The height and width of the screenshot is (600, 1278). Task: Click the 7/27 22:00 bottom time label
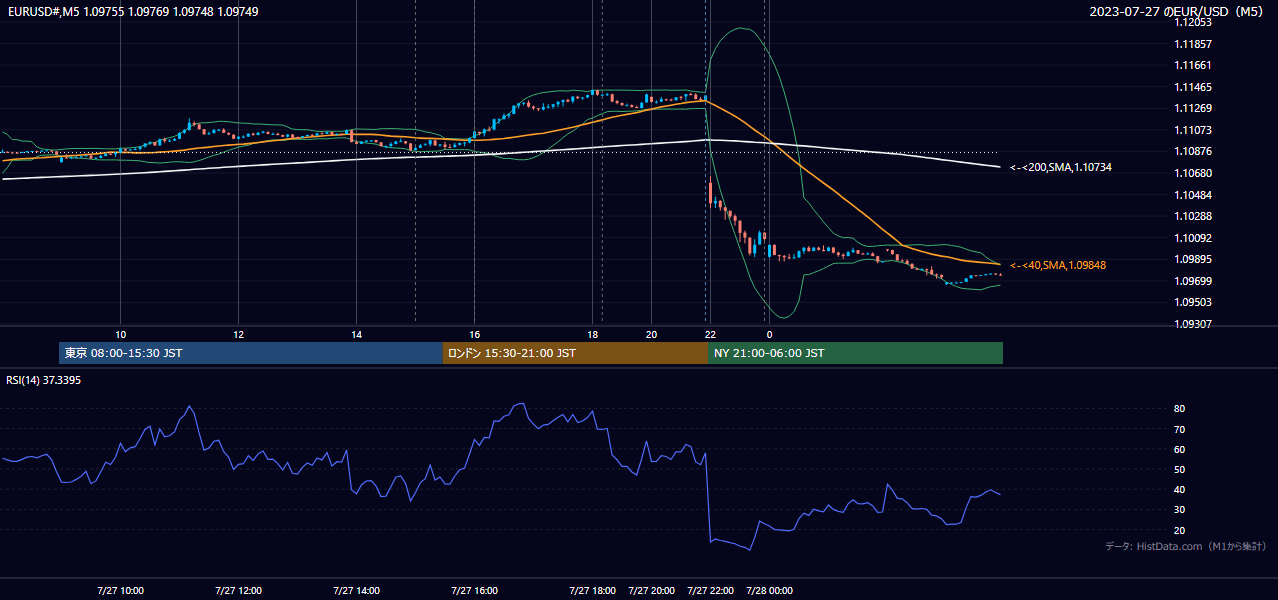[x=710, y=590]
